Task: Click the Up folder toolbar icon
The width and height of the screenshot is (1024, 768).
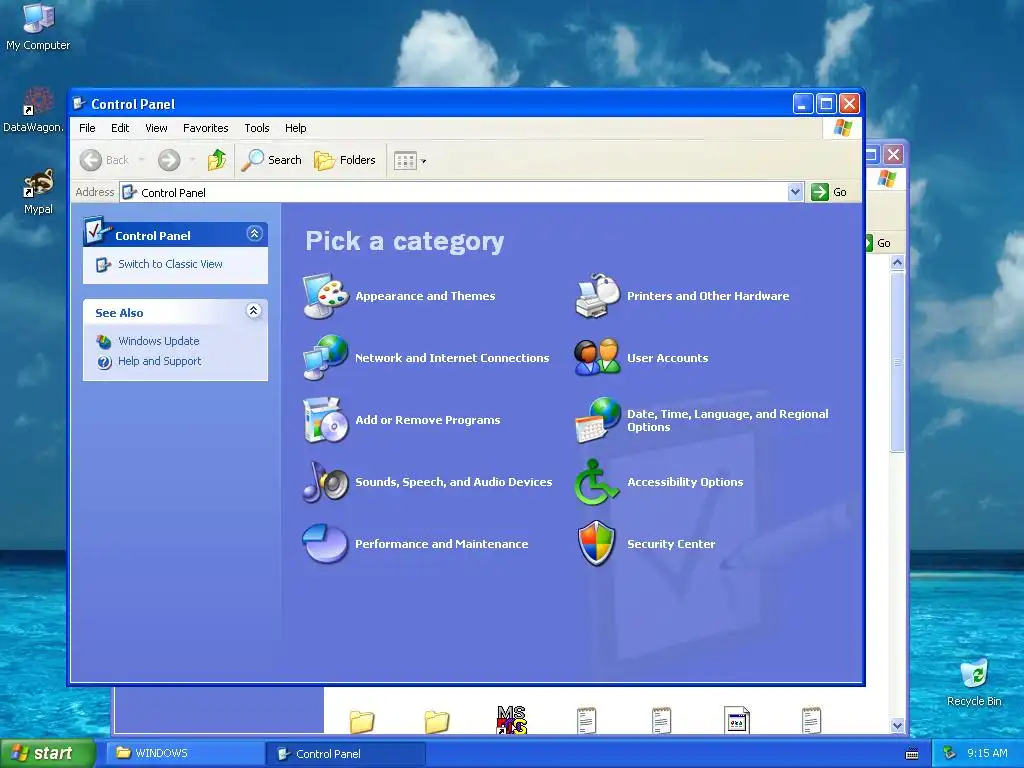Action: coord(216,160)
